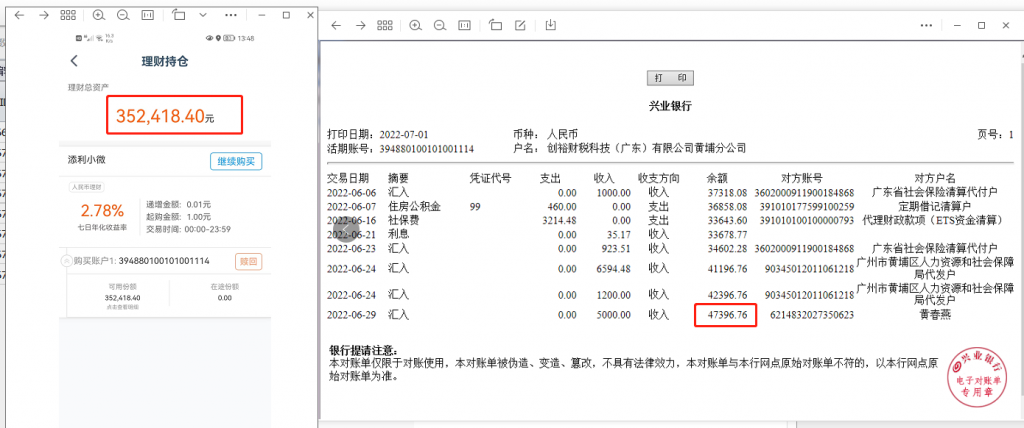Minimize the right viewer window
Viewport: 1024px width, 428px height.
coord(957,25)
